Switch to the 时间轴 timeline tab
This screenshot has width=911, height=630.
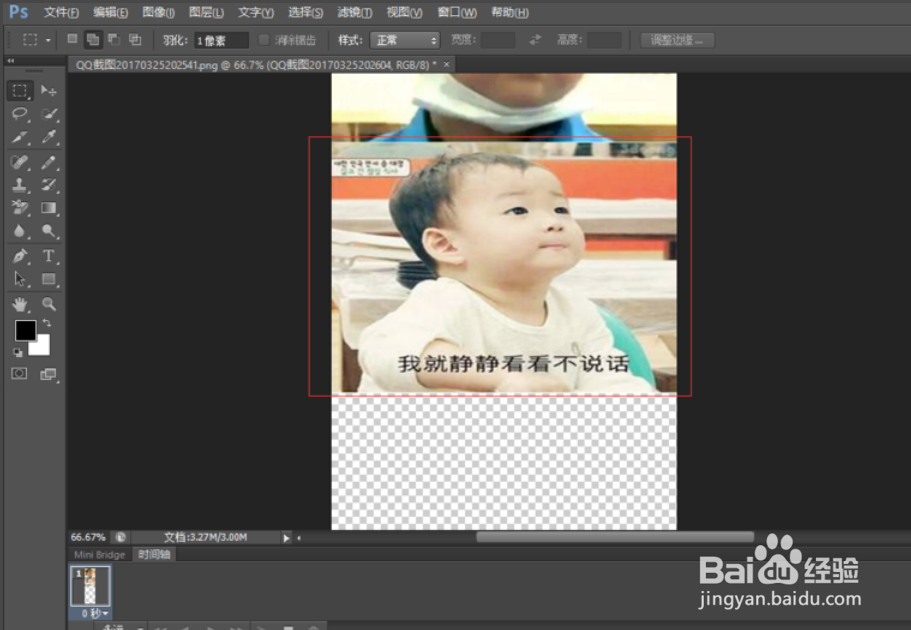tap(154, 554)
